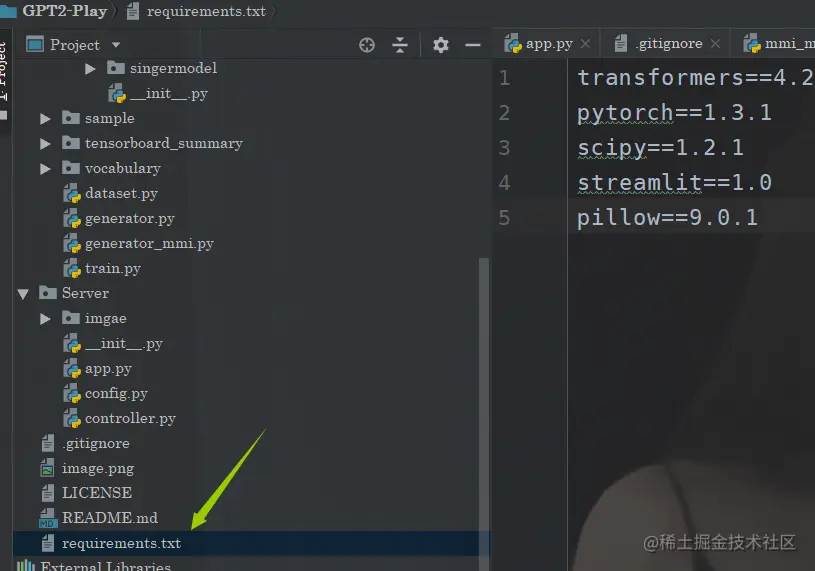
Task: Click the image file icon of image.png
Action: pos(47,468)
